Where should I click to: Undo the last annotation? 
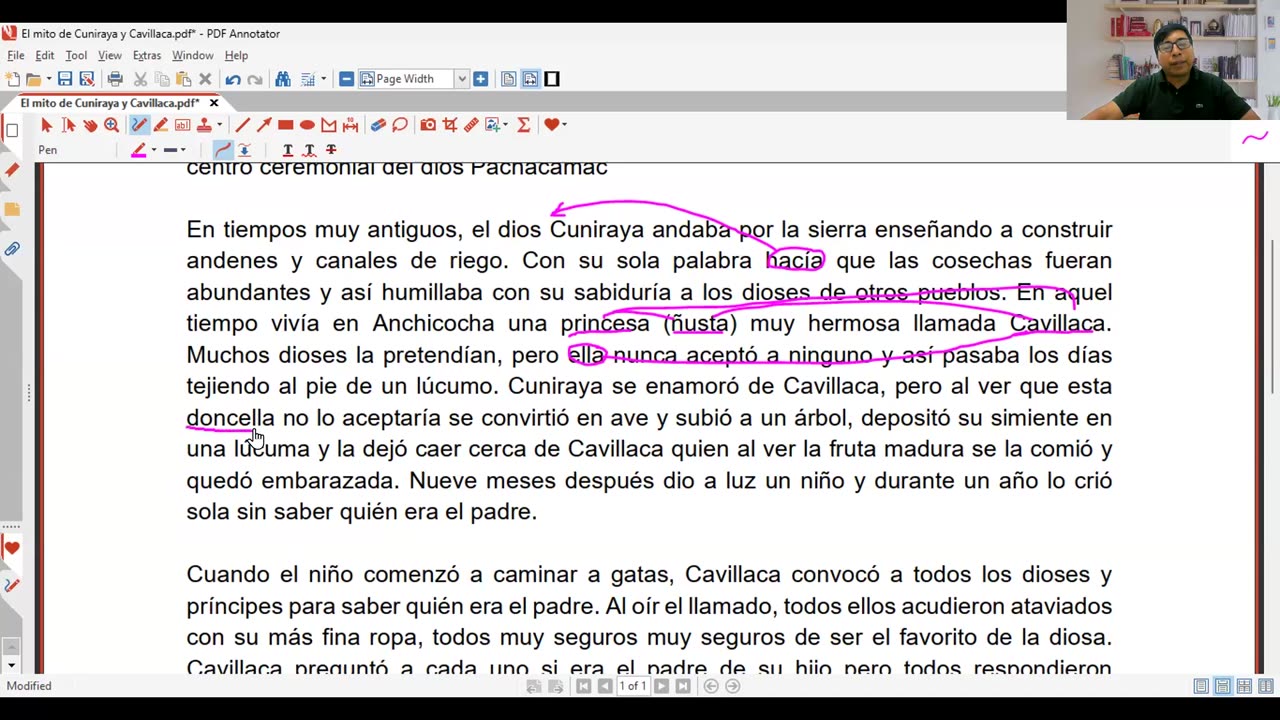click(x=233, y=79)
